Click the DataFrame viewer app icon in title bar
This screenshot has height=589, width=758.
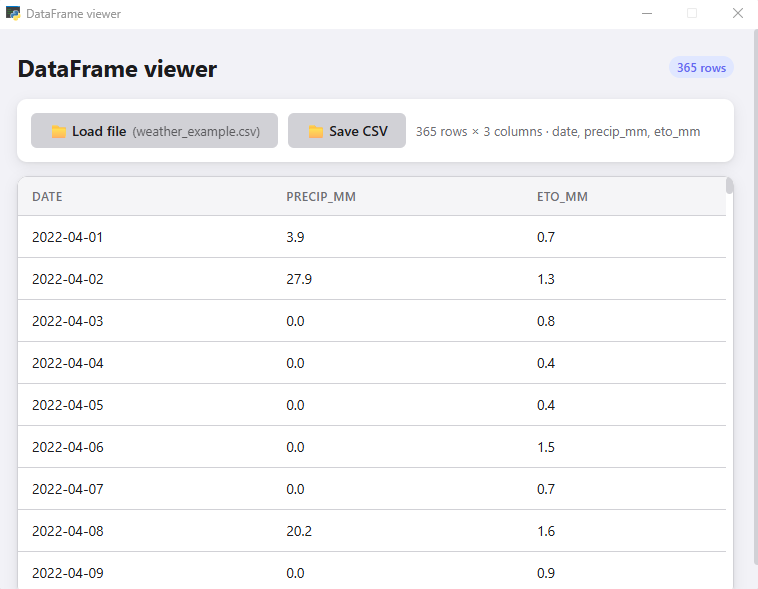pos(13,13)
